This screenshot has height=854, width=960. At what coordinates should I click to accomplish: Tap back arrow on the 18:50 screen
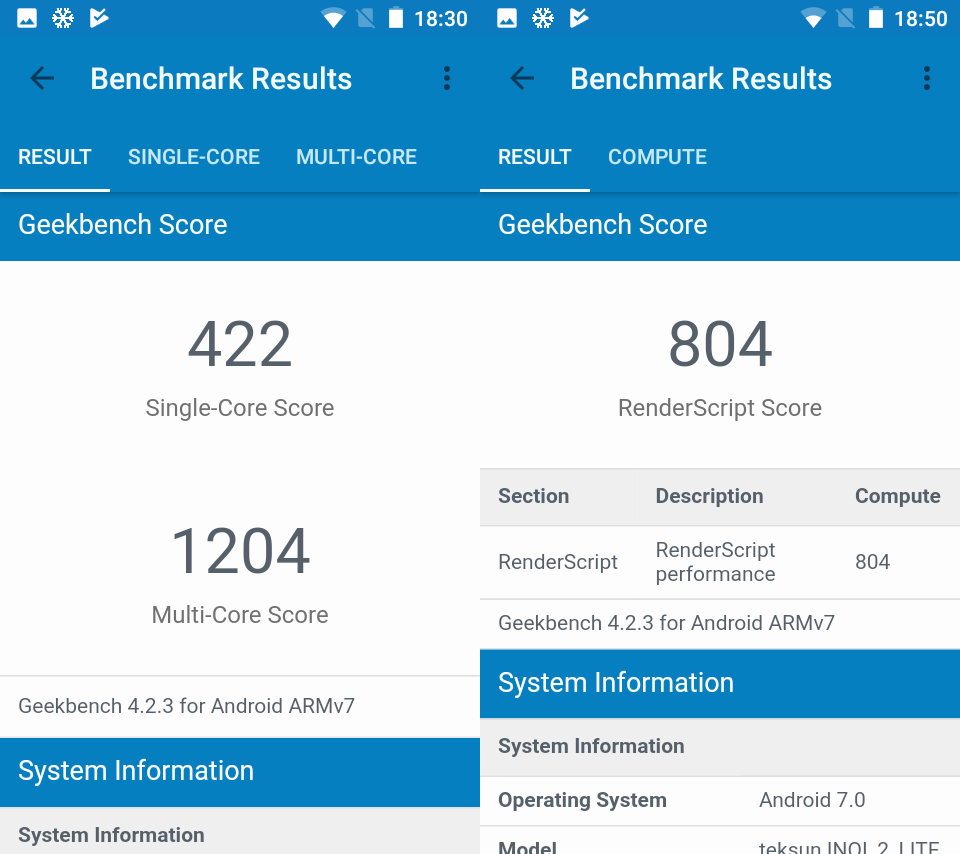click(522, 79)
